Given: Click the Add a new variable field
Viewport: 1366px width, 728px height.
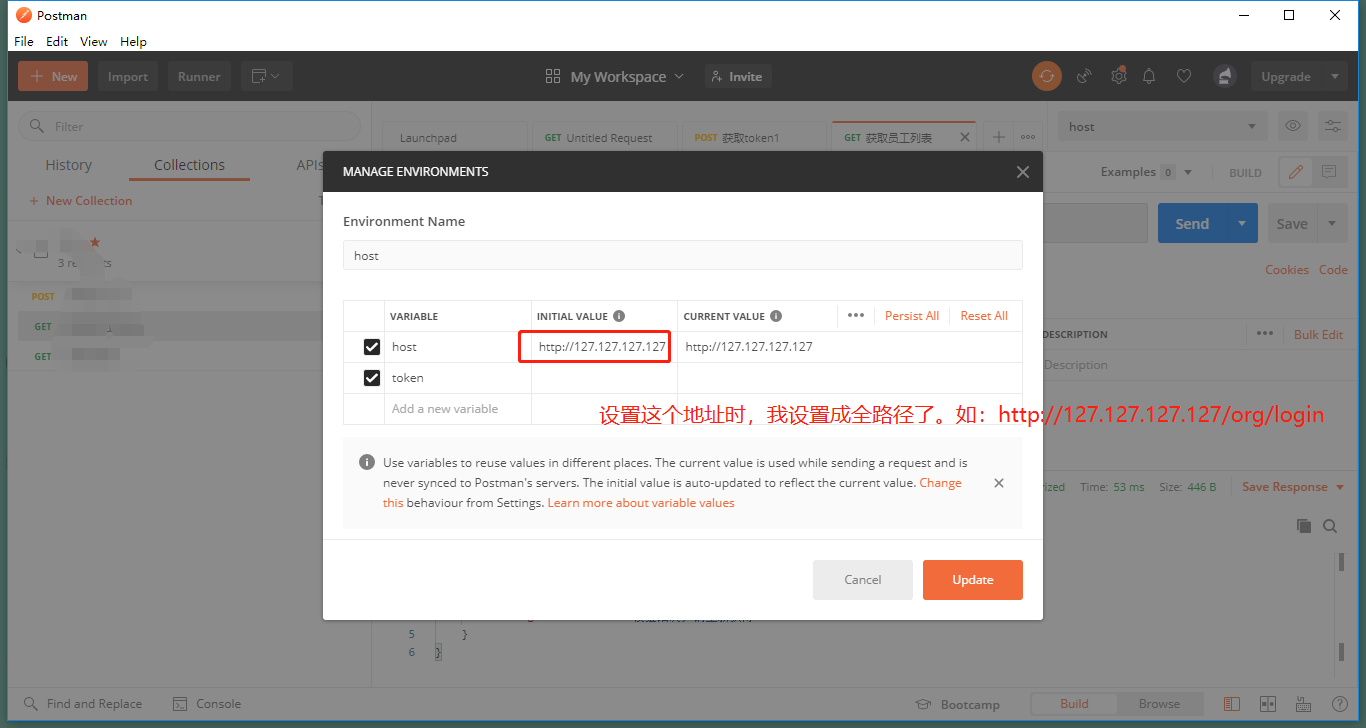Looking at the screenshot, I should click(458, 409).
